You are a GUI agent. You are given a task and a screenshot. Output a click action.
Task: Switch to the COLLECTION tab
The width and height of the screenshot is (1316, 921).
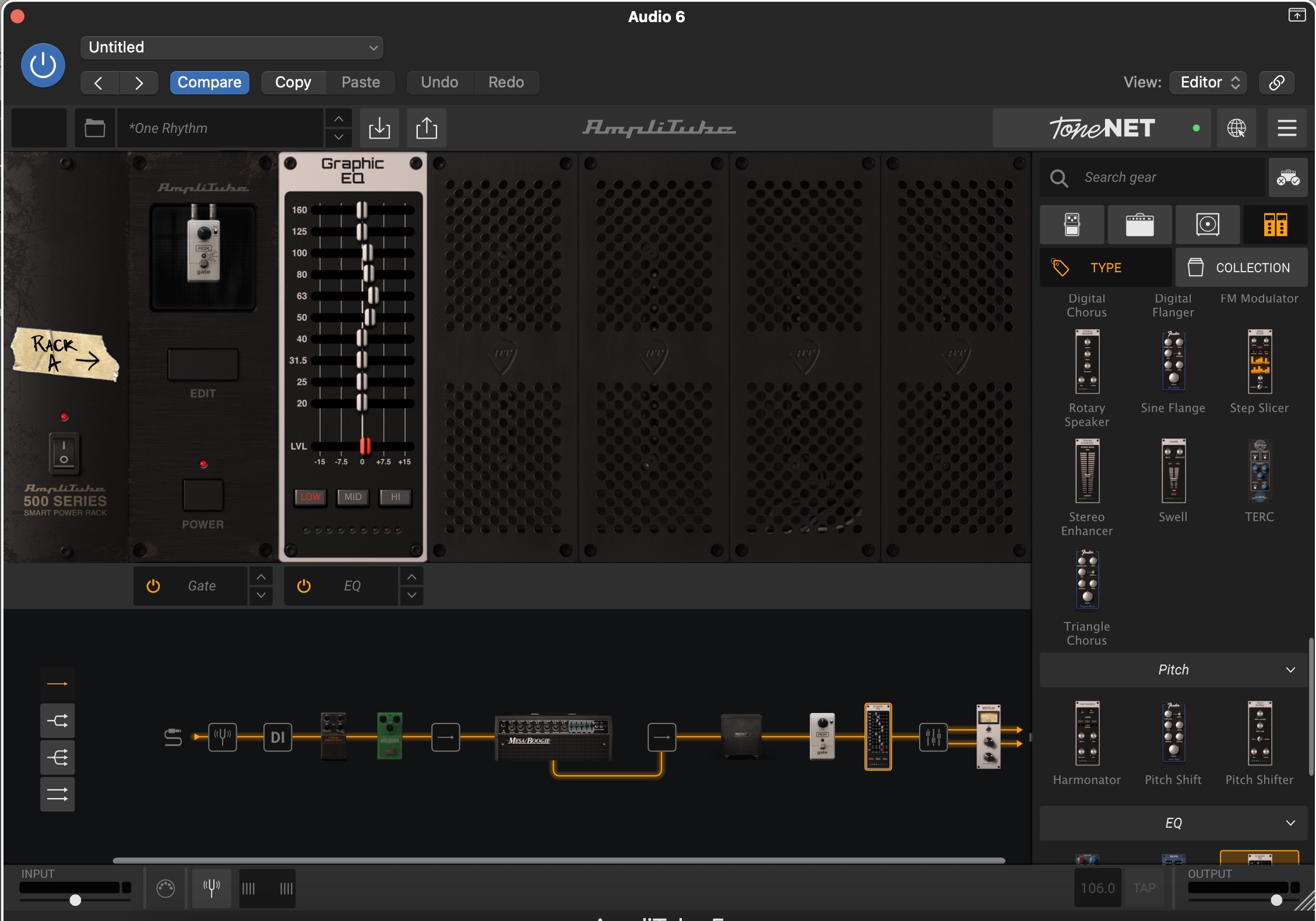pos(1241,268)
